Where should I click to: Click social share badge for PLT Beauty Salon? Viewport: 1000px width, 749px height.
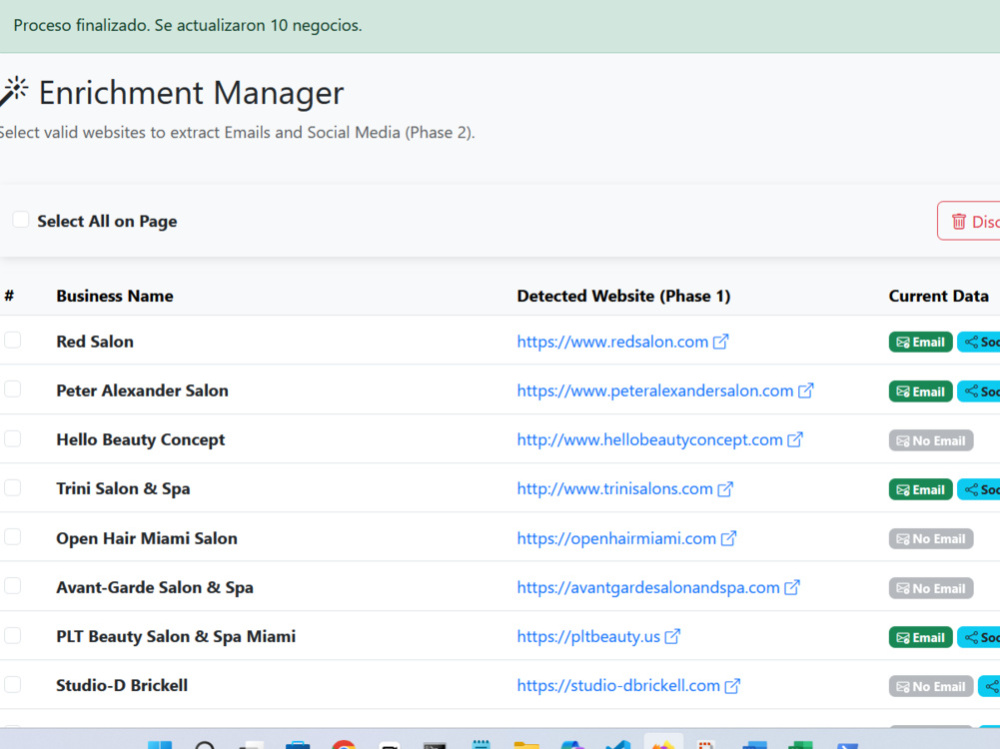coord(979,637)
